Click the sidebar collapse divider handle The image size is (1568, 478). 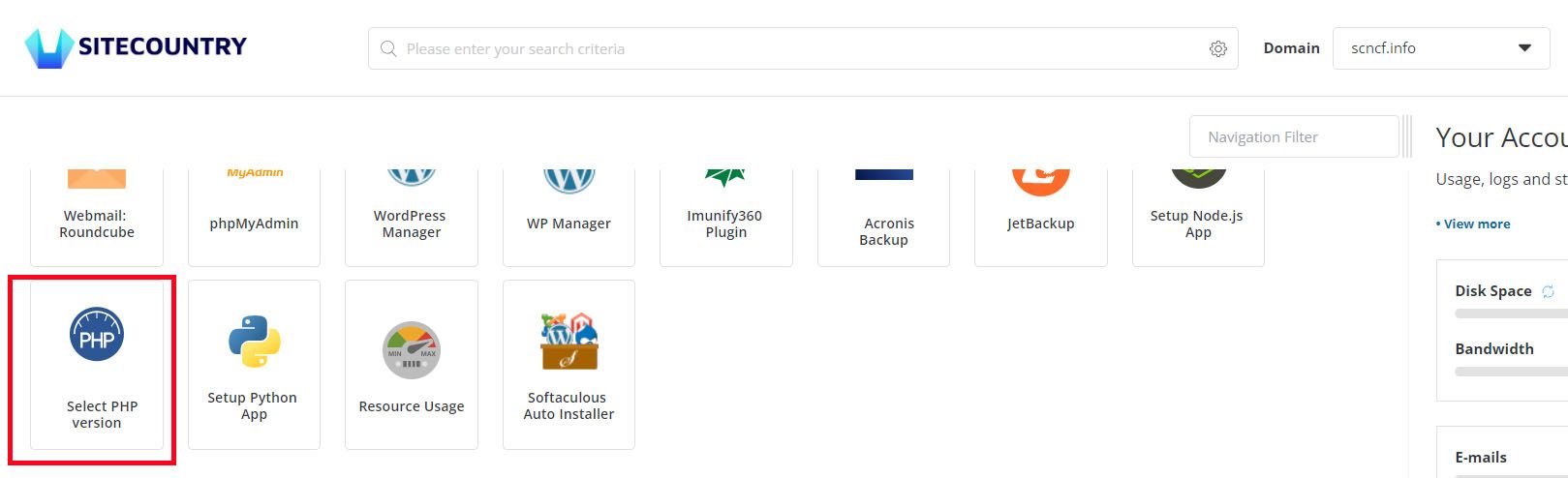[x=1407, y=136]
